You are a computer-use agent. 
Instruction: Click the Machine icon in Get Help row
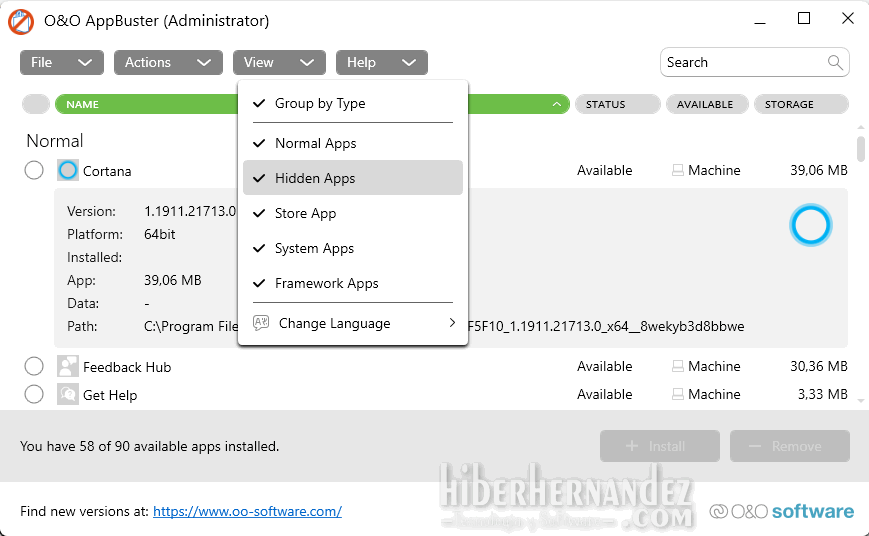point(677,394)
